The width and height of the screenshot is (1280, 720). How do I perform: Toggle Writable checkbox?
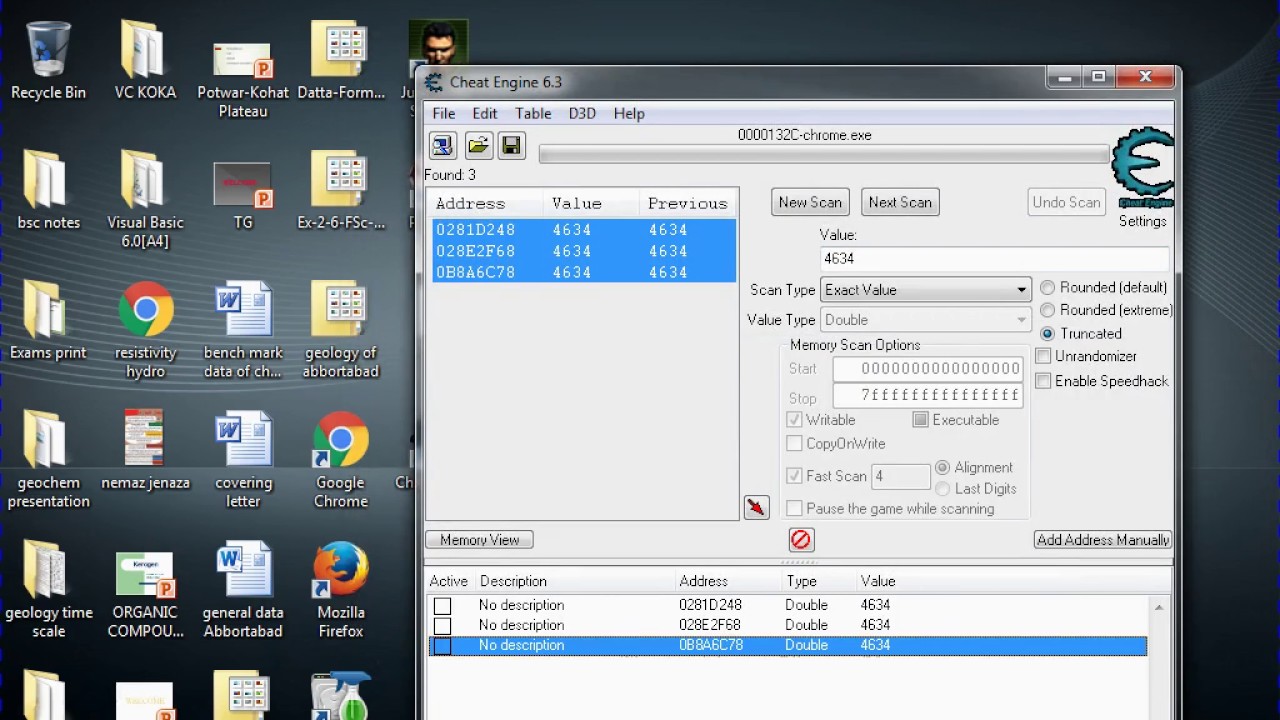click(794, 420)
